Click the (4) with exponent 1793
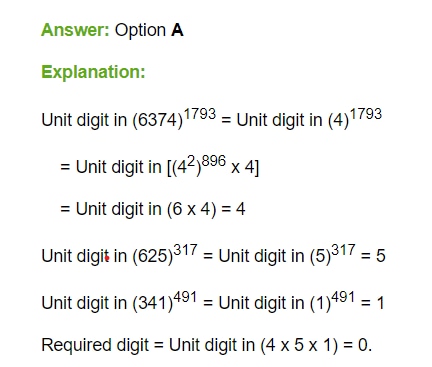 pyautogui.click(x=338, y=120)
